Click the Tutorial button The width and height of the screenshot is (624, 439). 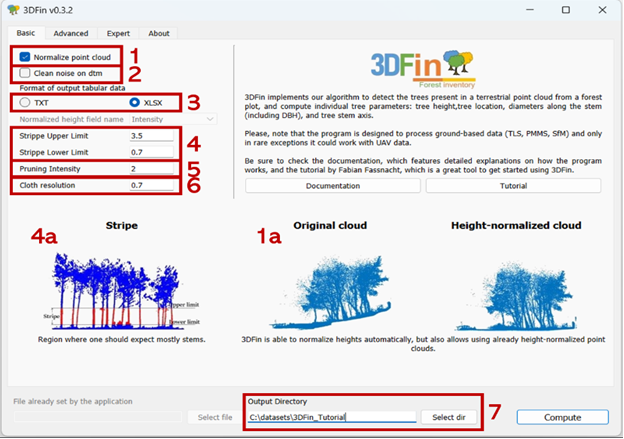513,186
